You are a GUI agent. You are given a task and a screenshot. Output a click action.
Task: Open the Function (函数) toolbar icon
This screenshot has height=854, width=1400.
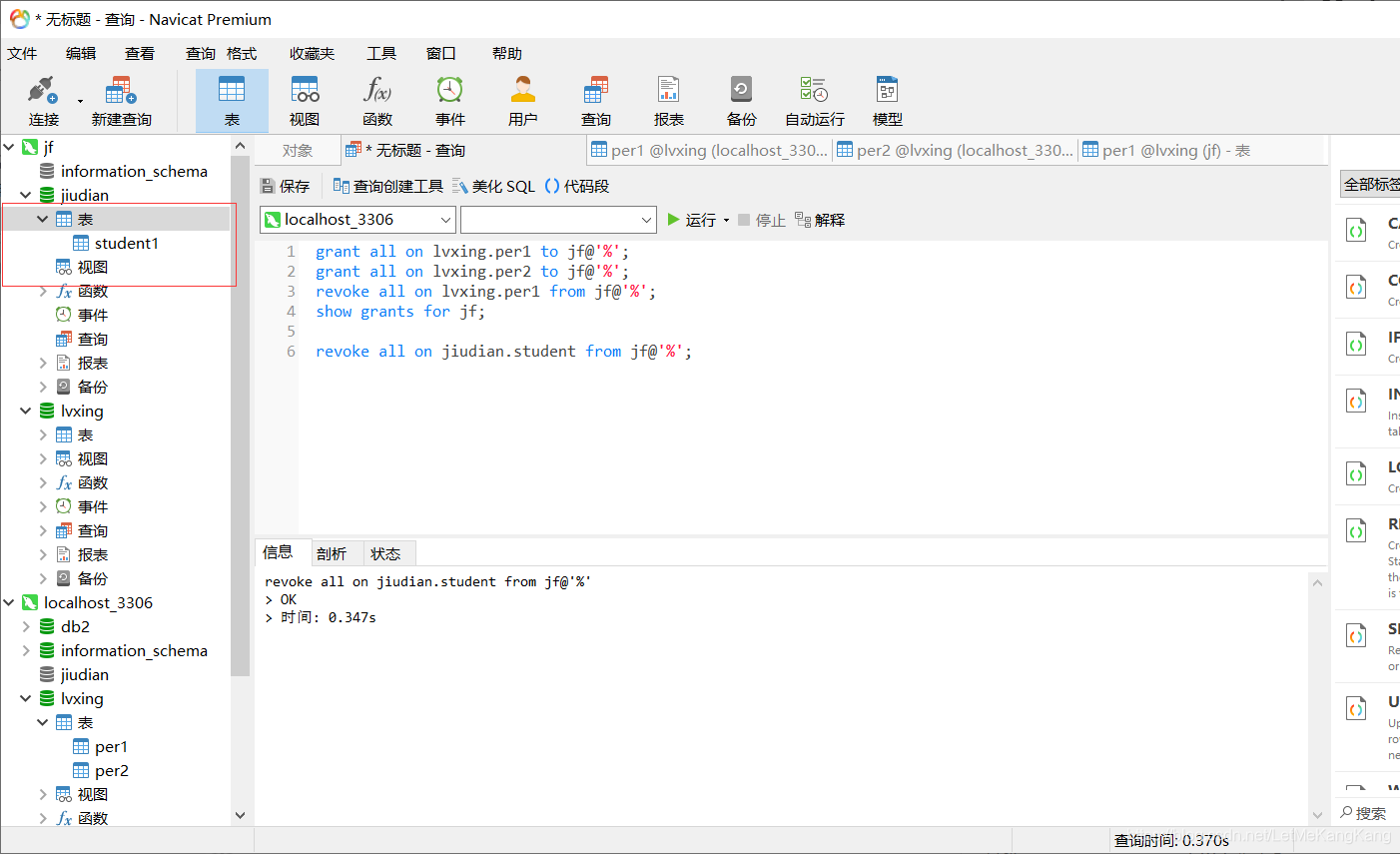click(x=377, y=101)
